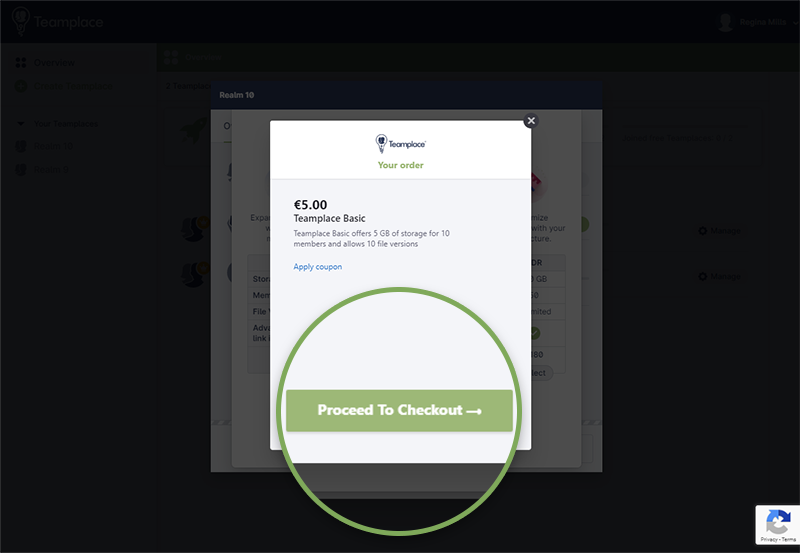
Task: Open Realm 9 in the sidebar
Action: coord(51,169)
